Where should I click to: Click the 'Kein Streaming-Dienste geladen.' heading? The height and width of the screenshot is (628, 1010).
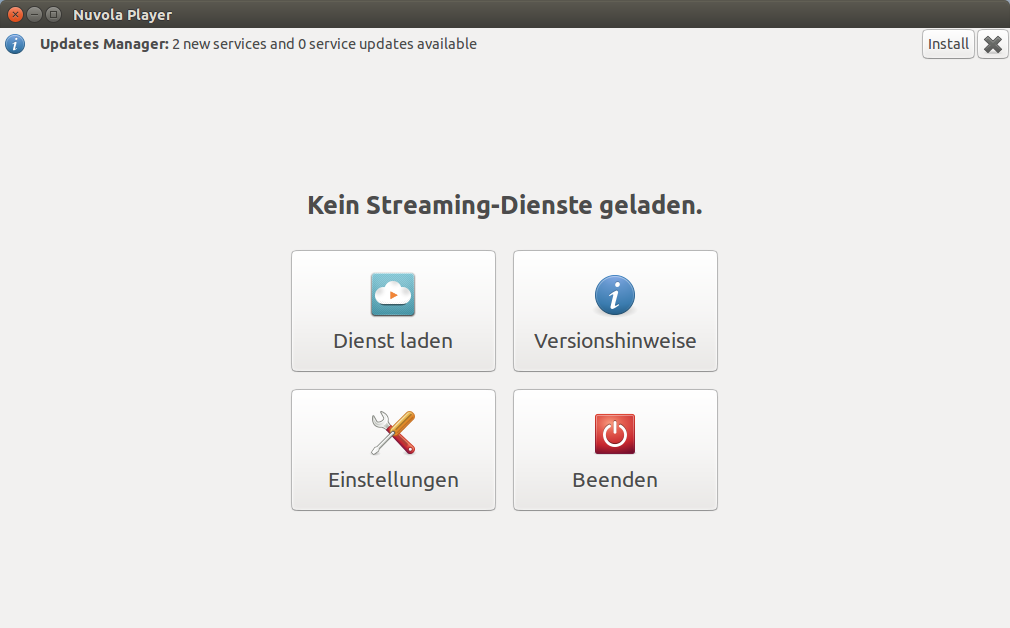click(504, 205)
